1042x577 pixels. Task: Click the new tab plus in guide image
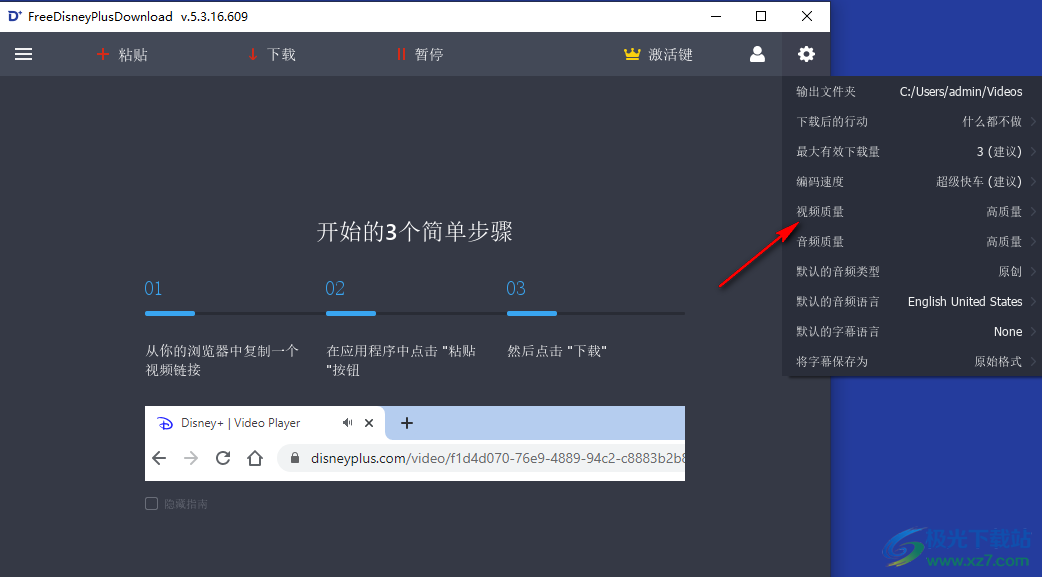coord(407,423)
